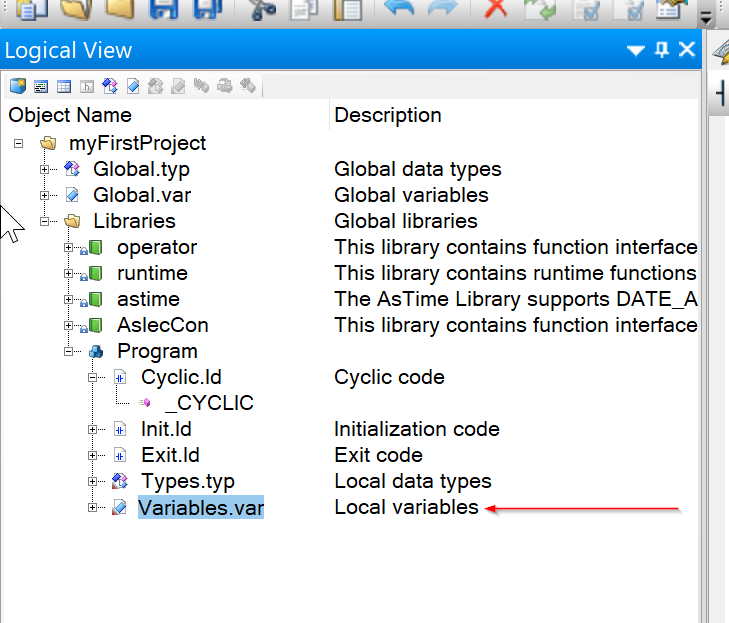The width and height of the screenshot is (729, 623).
Task: Click the Cut scissors toolbar icon
Action: point(262,9)
